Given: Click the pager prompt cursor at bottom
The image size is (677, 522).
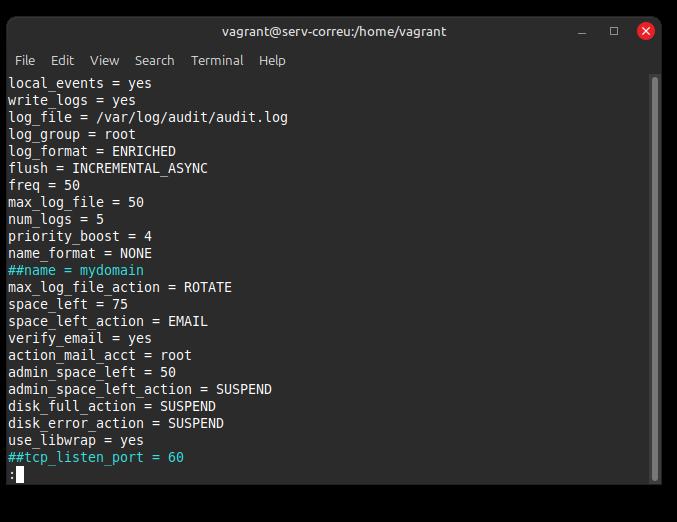Looking at the screenshot, I should pos(20,474).
